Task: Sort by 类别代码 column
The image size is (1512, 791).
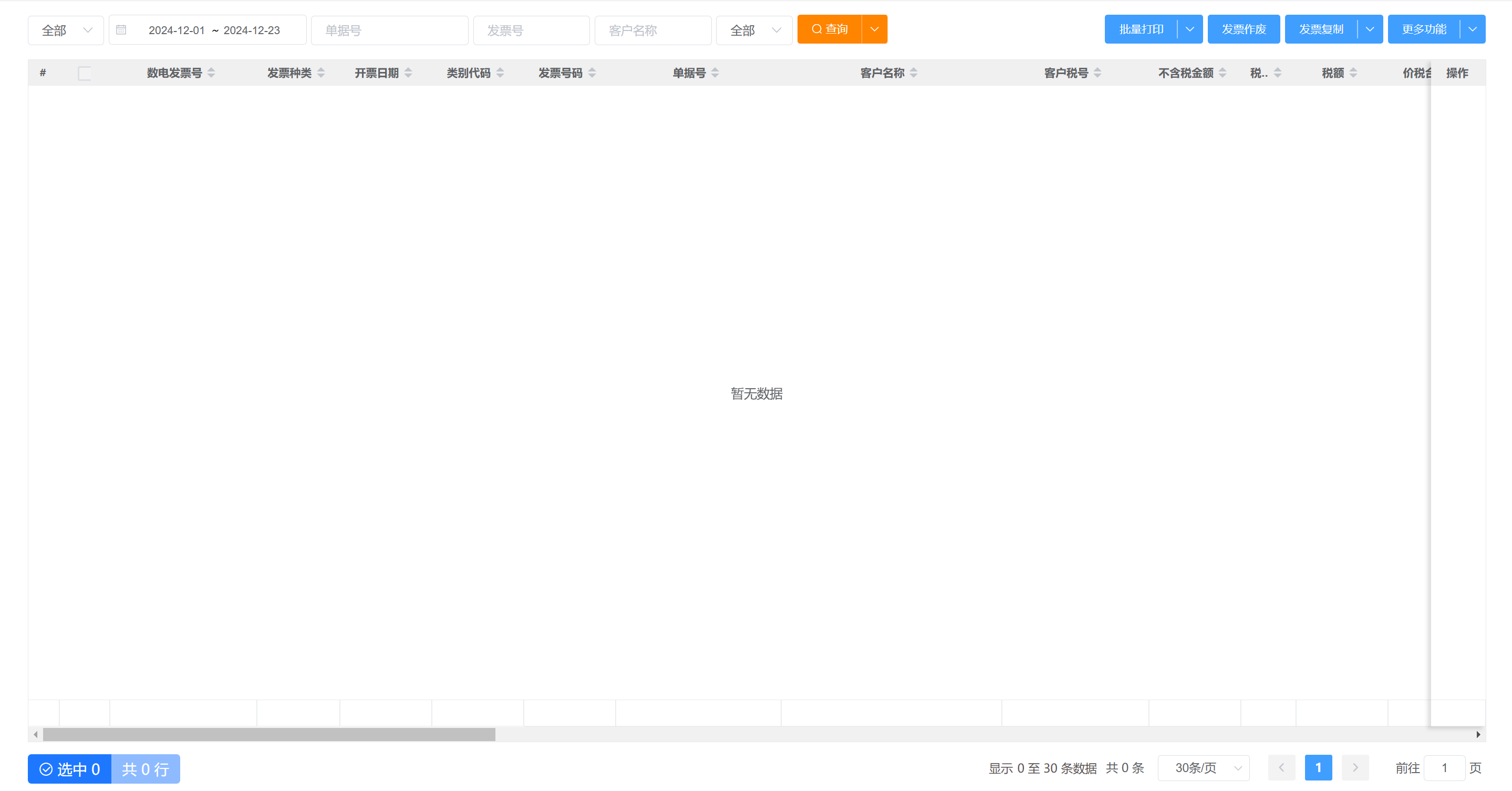Action: click(500, 73)
